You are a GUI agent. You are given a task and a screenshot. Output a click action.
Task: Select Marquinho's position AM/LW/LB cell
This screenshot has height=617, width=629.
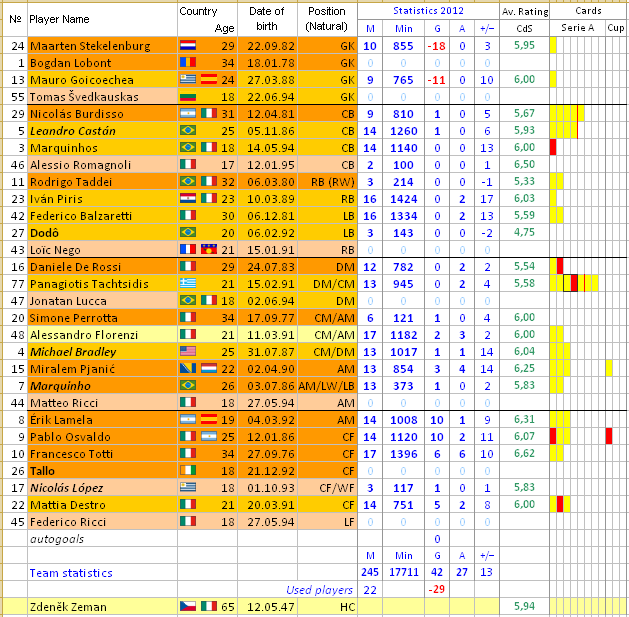tap(327, 386)
